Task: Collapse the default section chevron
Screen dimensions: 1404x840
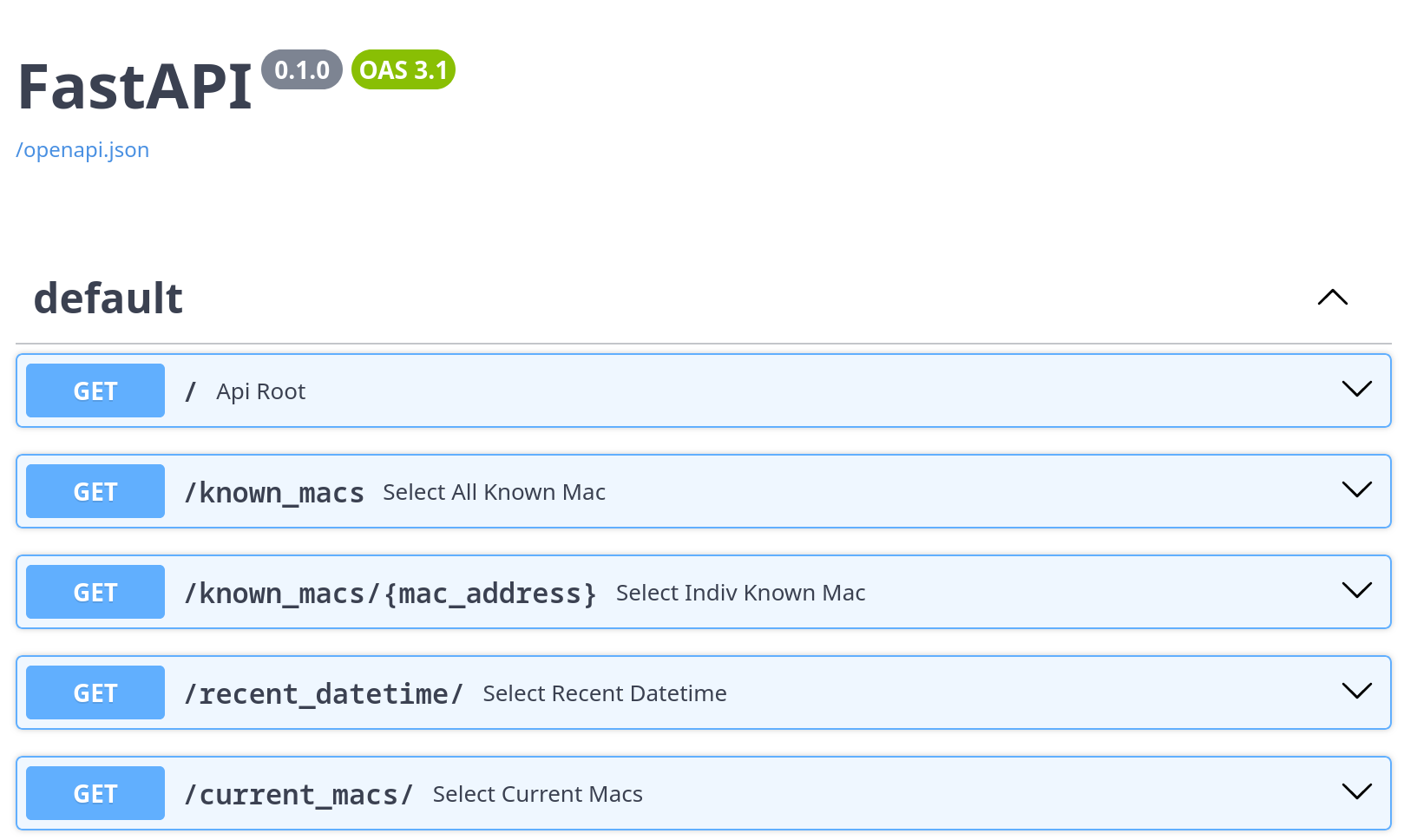Action: (x=1333, y=298)
